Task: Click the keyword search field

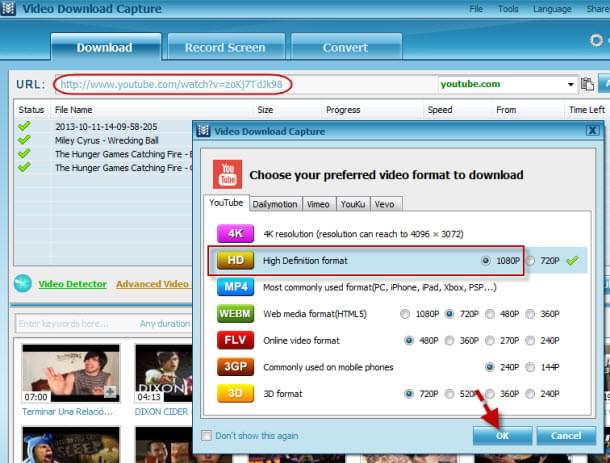Action: [x=76, y=323]
